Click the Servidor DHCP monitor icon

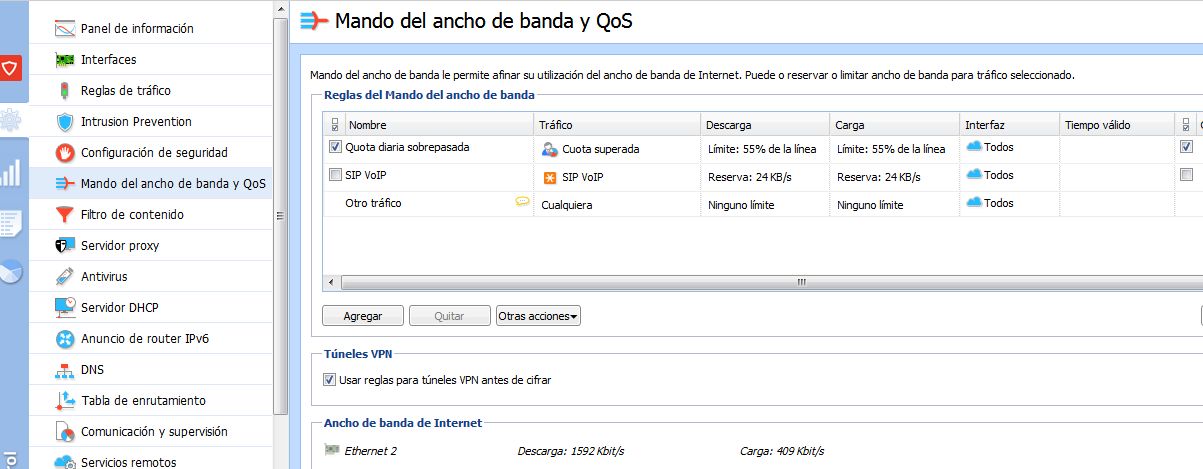pos(65,308)
